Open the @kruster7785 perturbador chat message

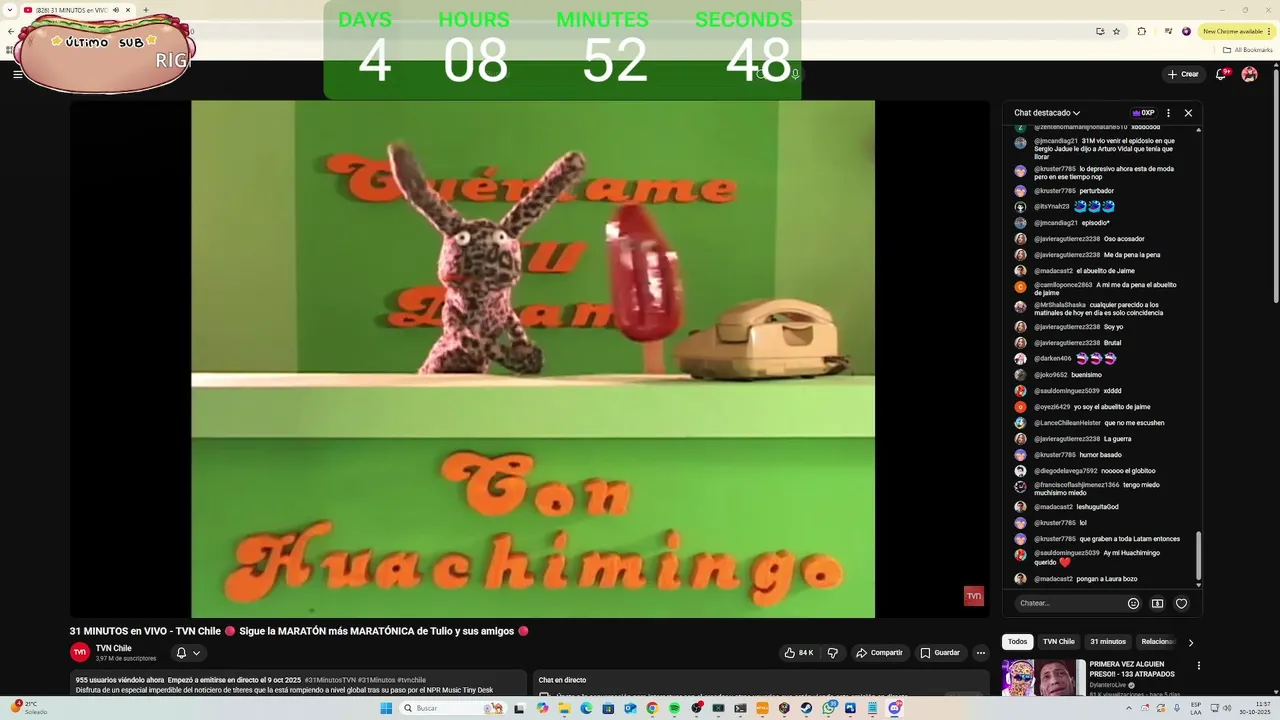coord(1075,191)
